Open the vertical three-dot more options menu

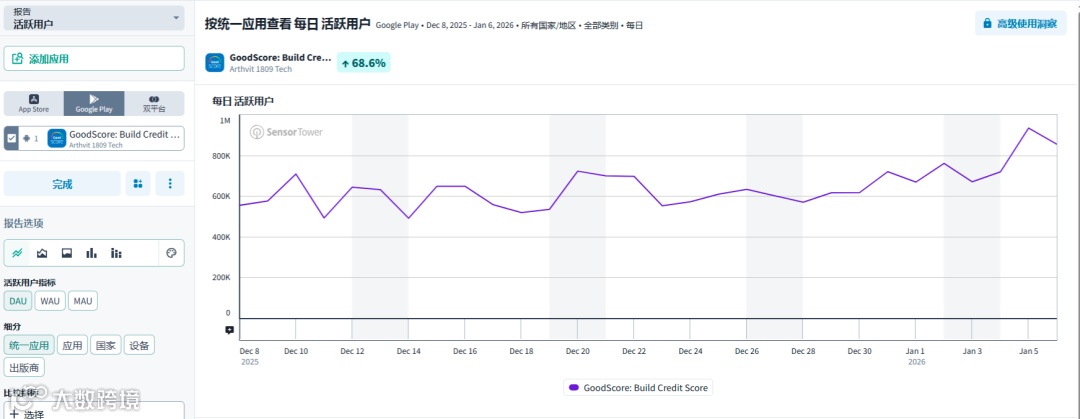(x=170, y=184)
